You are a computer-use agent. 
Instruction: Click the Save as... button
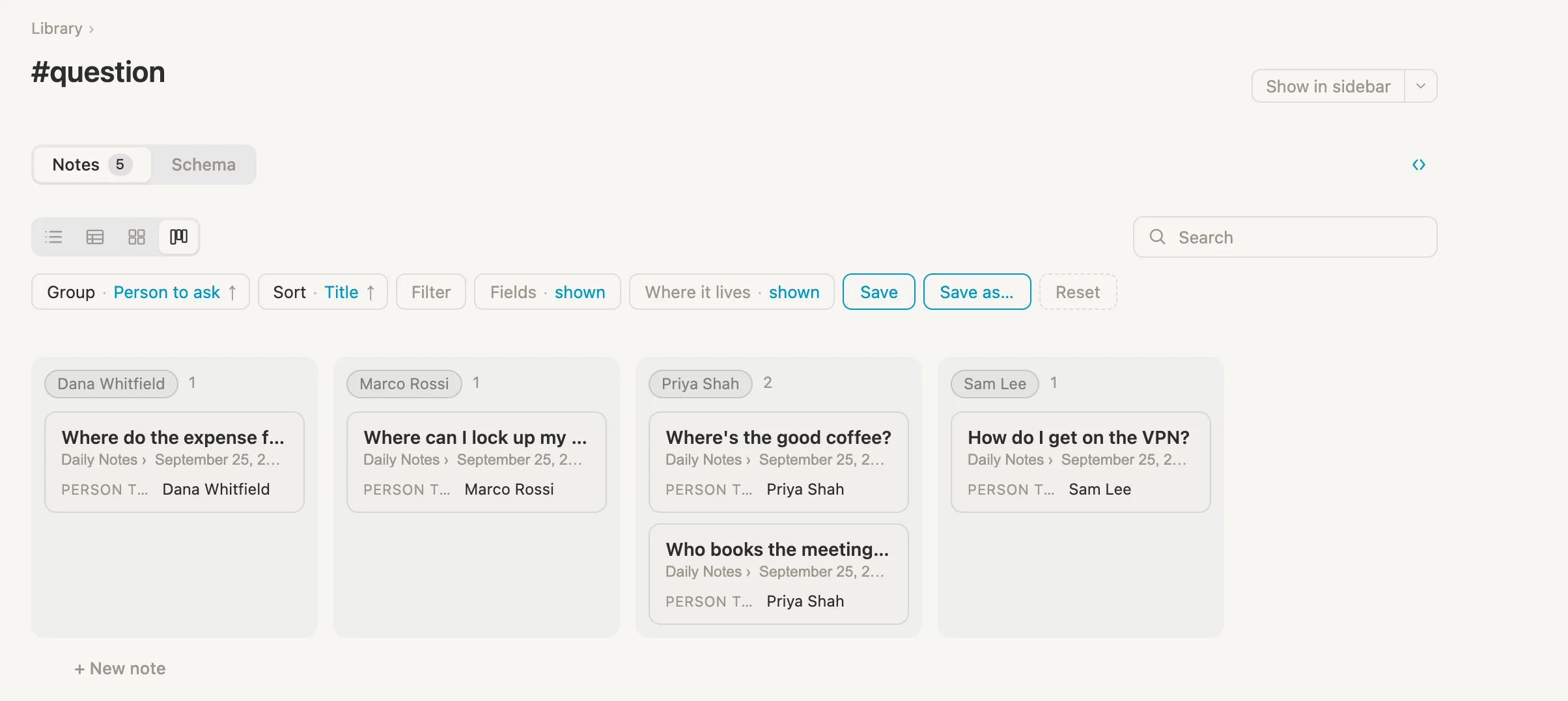tap(977, 292)
